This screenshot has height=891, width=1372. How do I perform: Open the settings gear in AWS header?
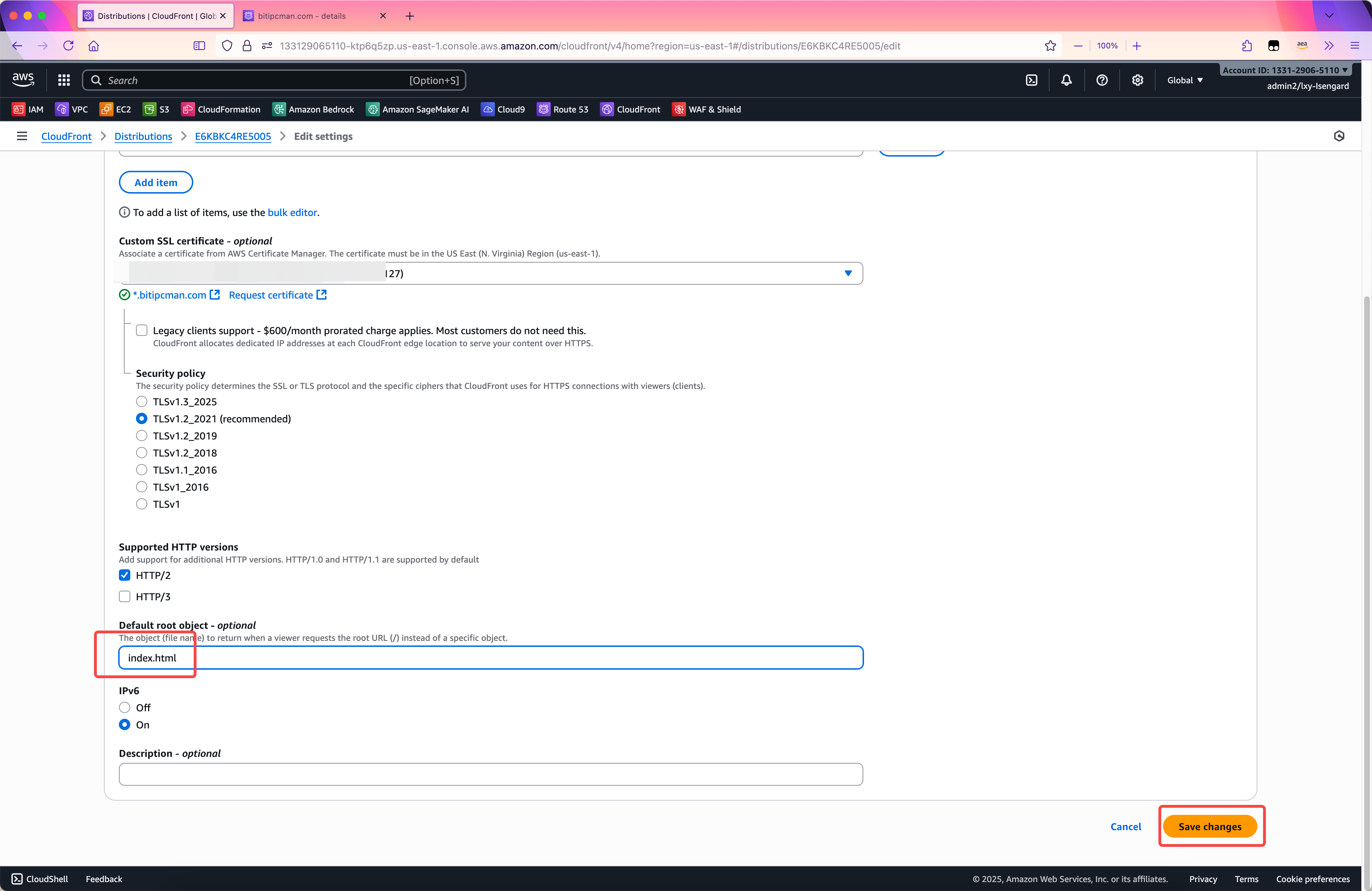point(1137,80)
